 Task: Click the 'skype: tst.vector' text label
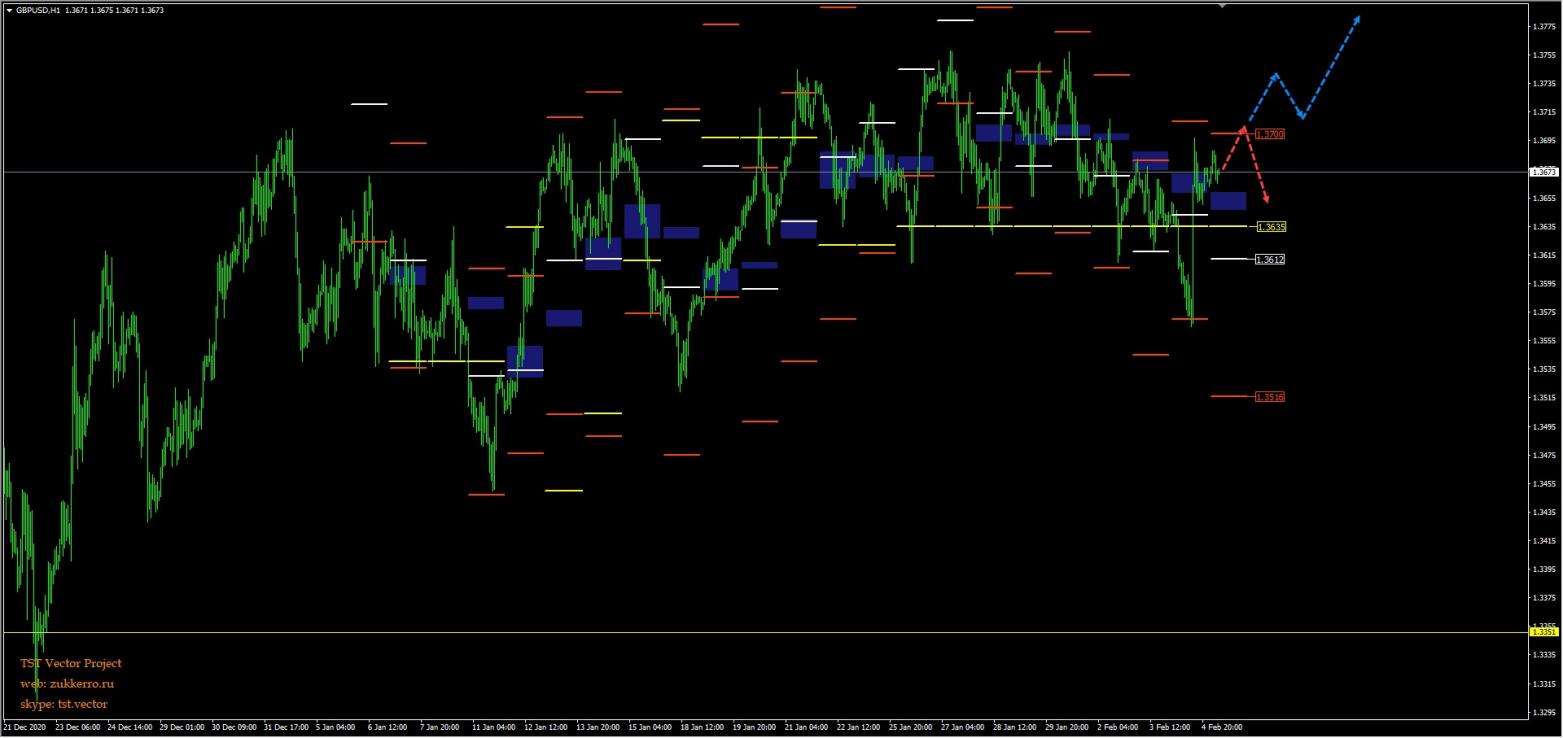pyautogui.click(x=64, y=704)
